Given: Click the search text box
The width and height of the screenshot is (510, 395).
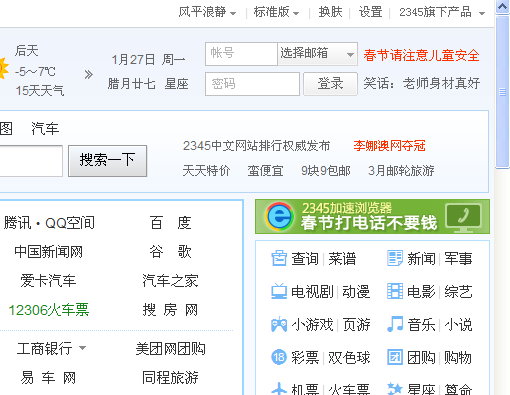Looking at the screenshot, I should (x=31, y=161).
